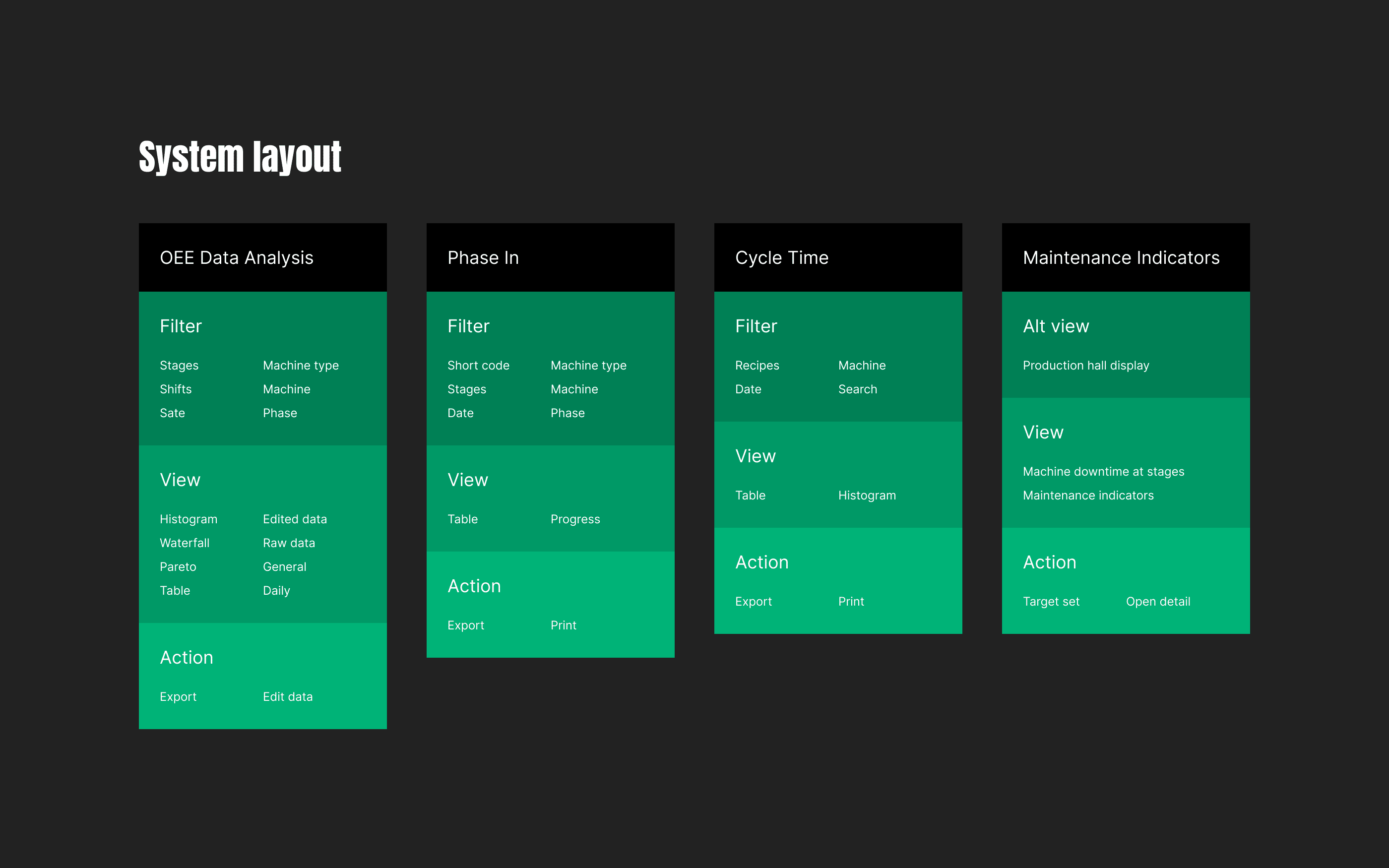Click Histogram in Cycle Time View
Image resolution: width=1389 pixels, height=868 pixels.
tap(867, 495)
